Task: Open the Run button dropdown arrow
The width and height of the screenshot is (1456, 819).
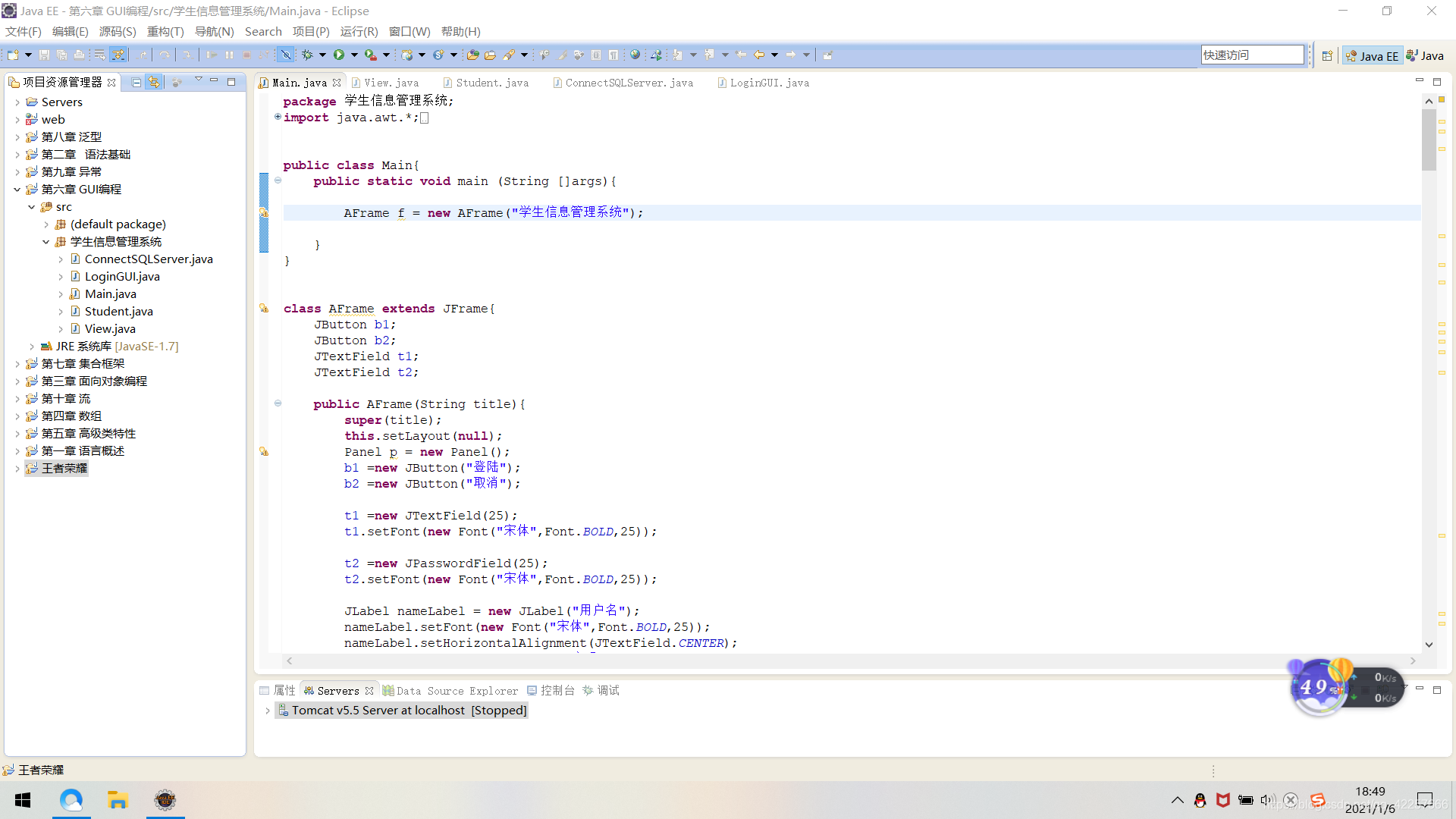Action: pyautogui.click(x=353, y=55)
